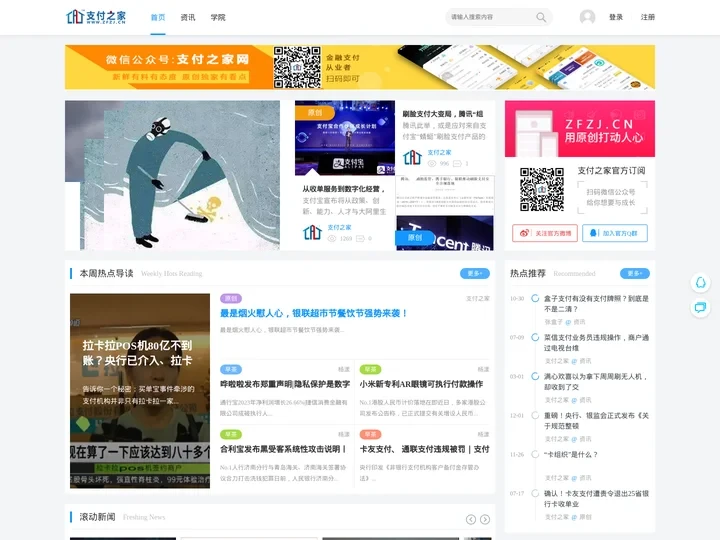Click the 12-01 timeline circle marker
This screenshot has width=720, height=540.
(535, 416)
